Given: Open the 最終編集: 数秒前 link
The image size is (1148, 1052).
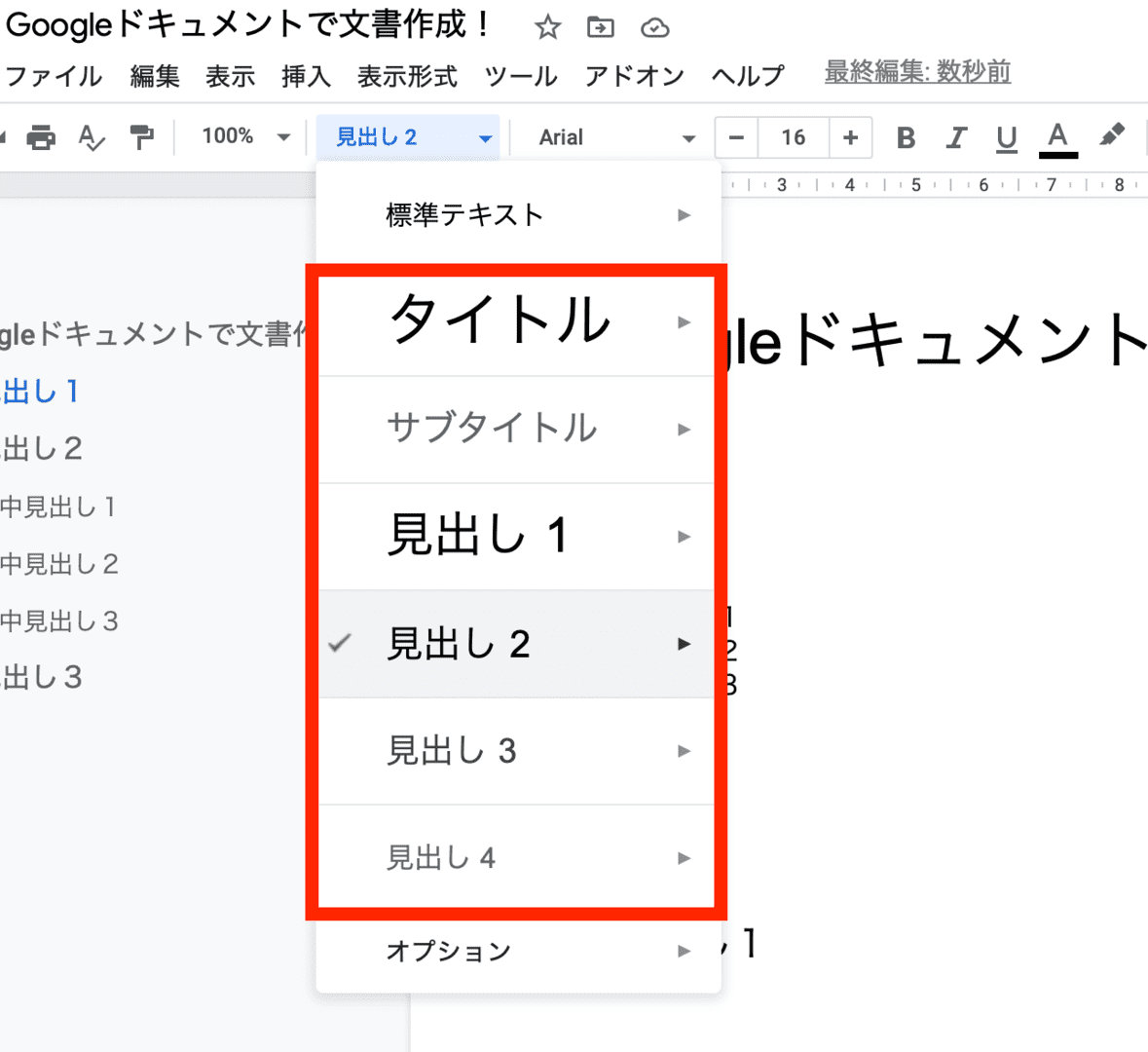Looking at the screenshot, I should tap(917, 72).
